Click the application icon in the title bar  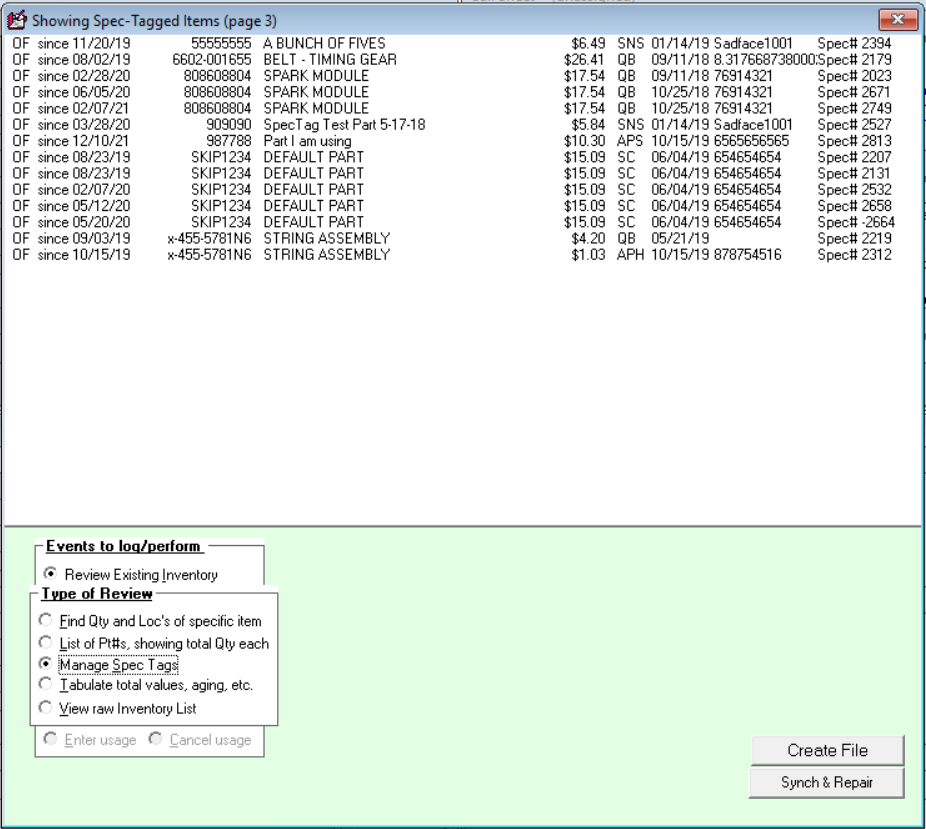(16, 21)
